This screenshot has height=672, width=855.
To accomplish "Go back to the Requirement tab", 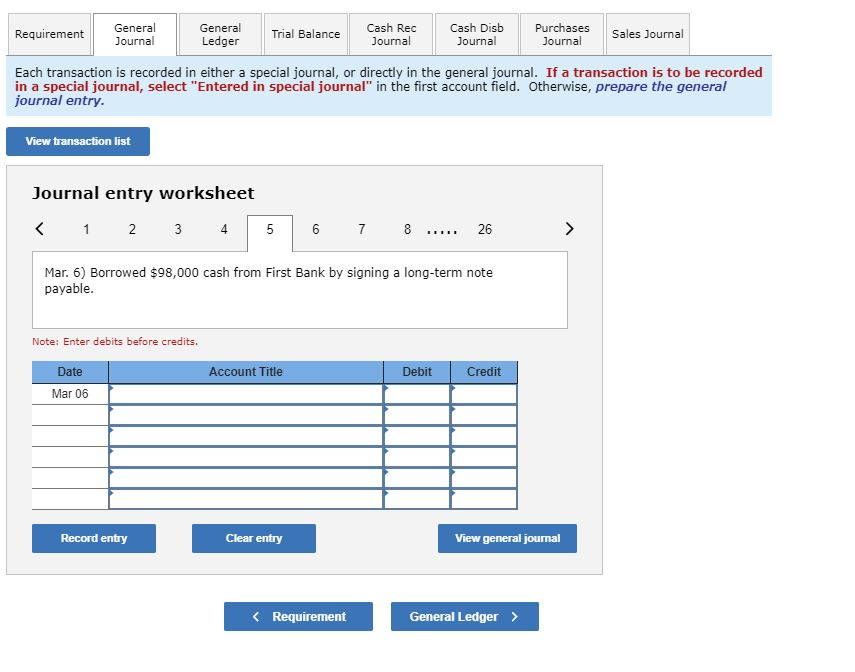I will [48, 34].
